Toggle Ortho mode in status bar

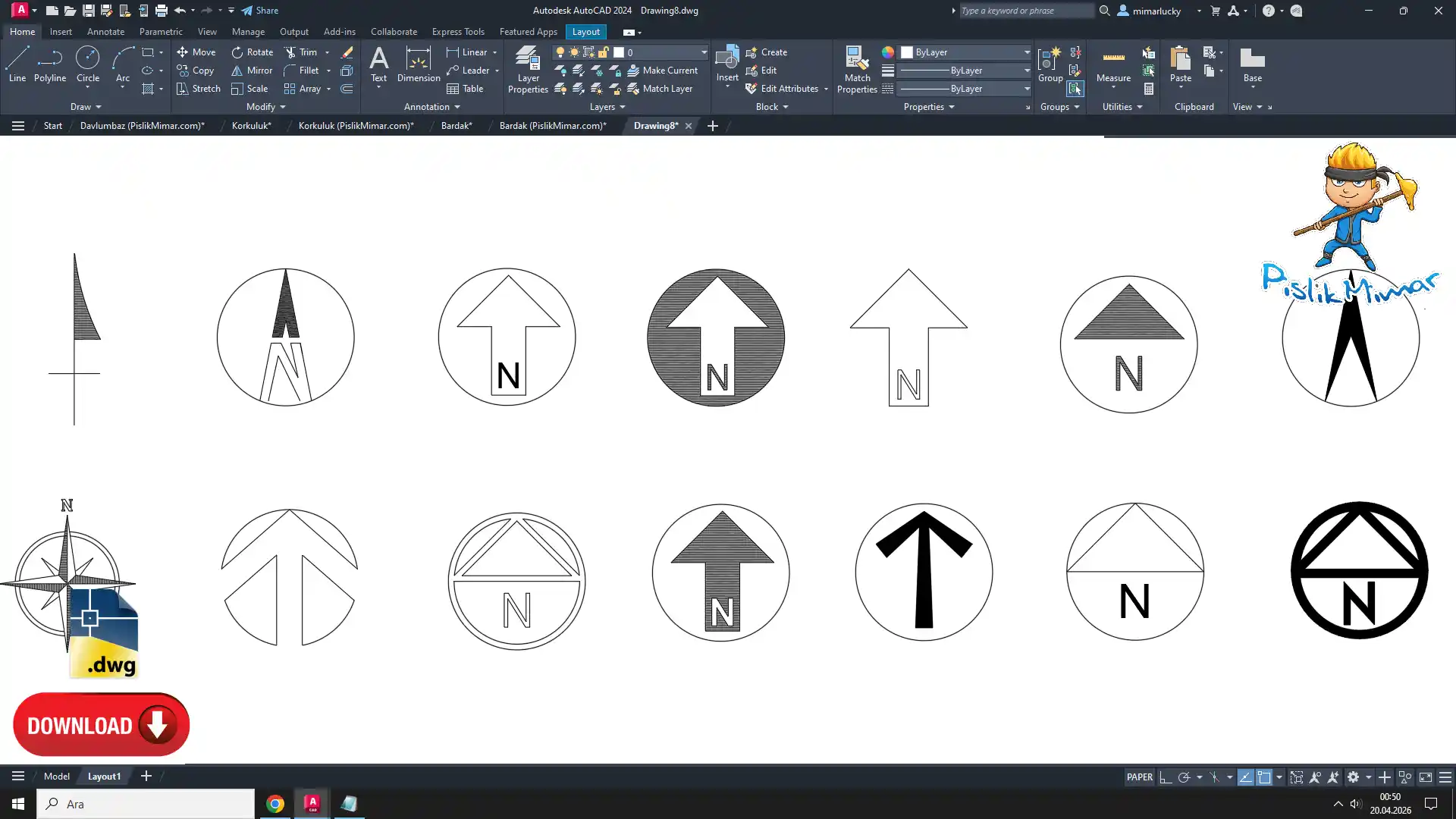[x=1166, y=777]
